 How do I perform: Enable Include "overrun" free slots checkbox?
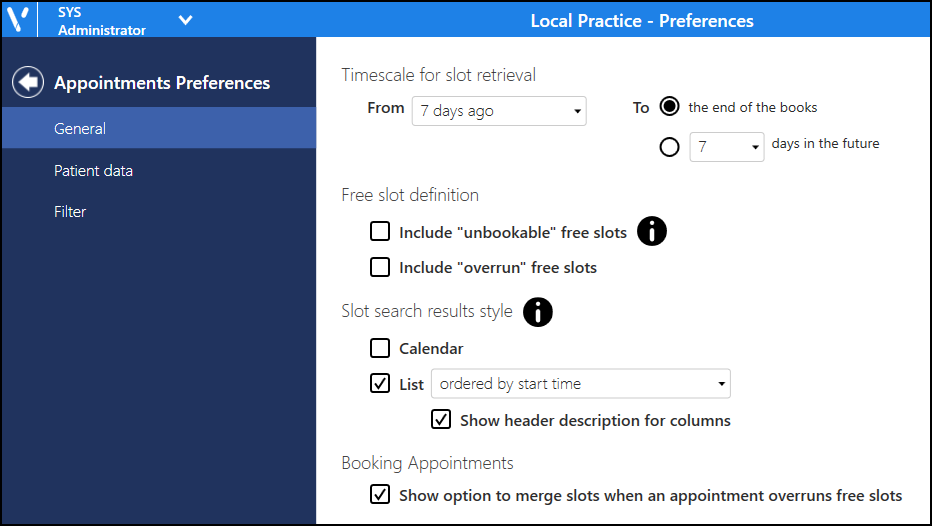380,267
